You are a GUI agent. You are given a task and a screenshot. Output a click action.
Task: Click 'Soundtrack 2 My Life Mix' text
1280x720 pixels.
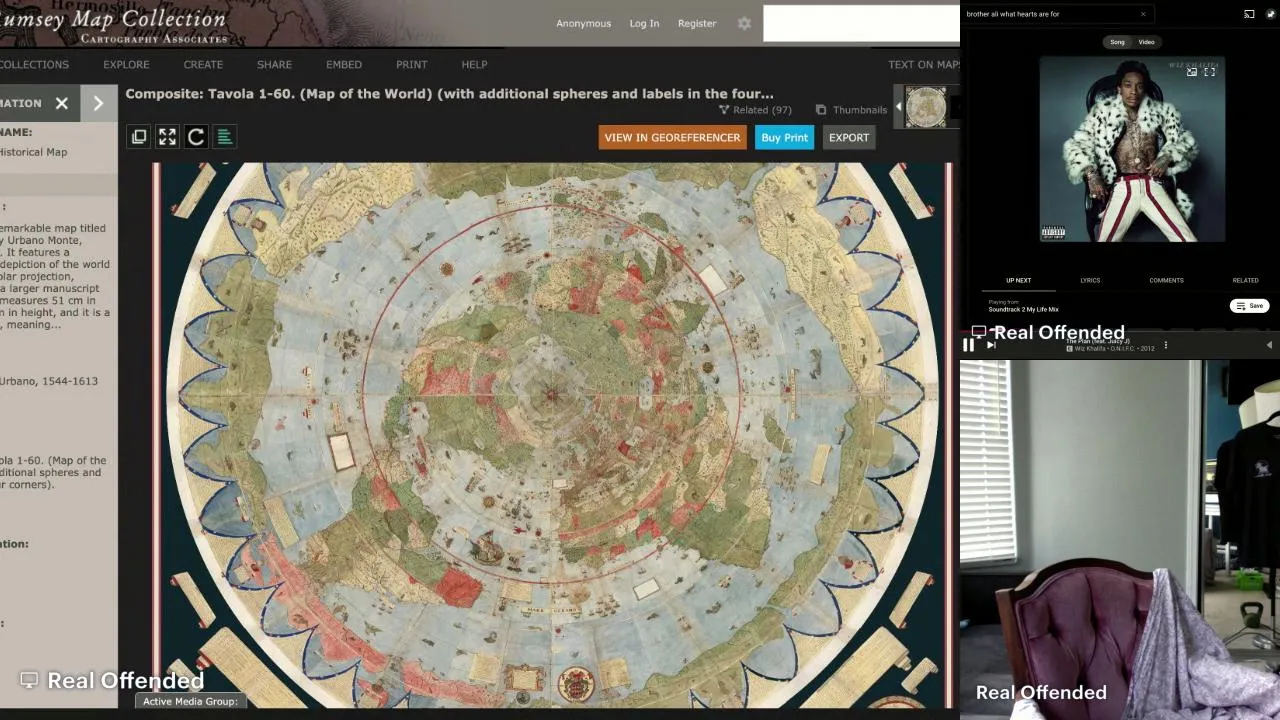tap(1023, 310)
